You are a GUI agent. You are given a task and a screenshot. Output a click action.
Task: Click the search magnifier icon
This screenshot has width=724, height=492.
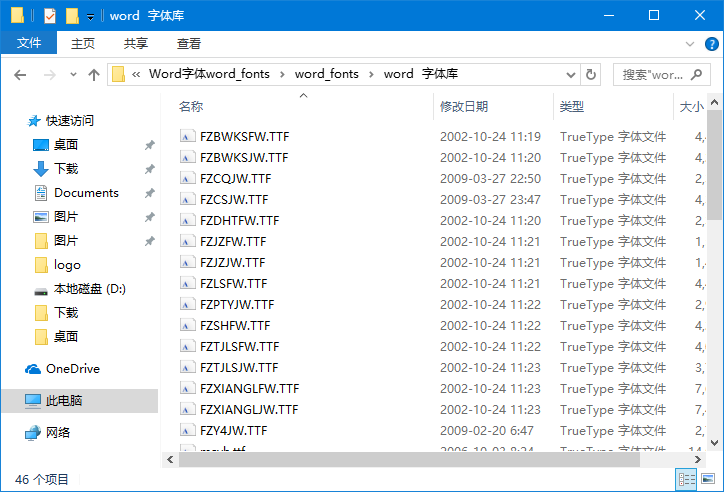pos(696,74)
